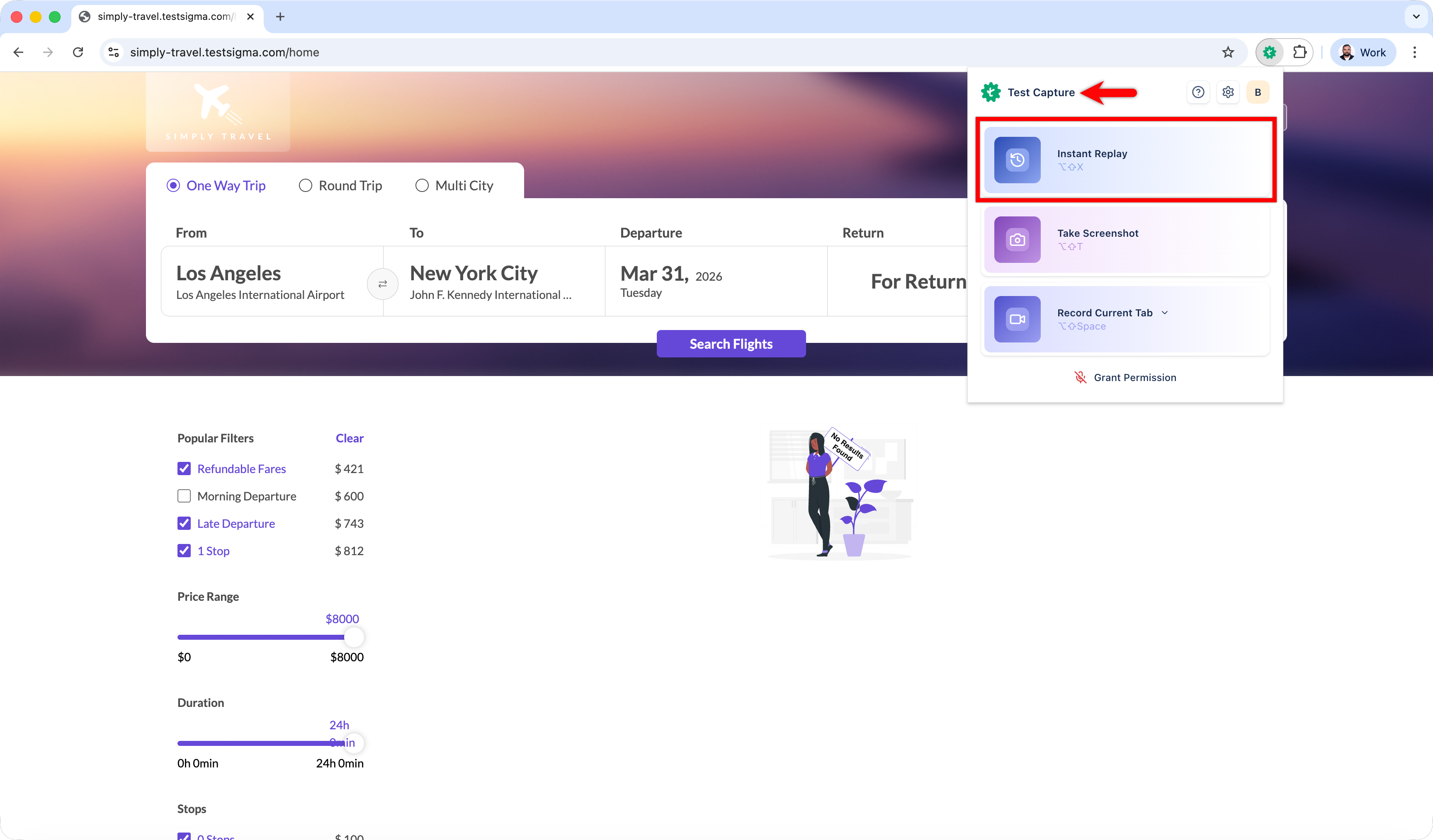Open a new browser tab

(x=280, y=17)
